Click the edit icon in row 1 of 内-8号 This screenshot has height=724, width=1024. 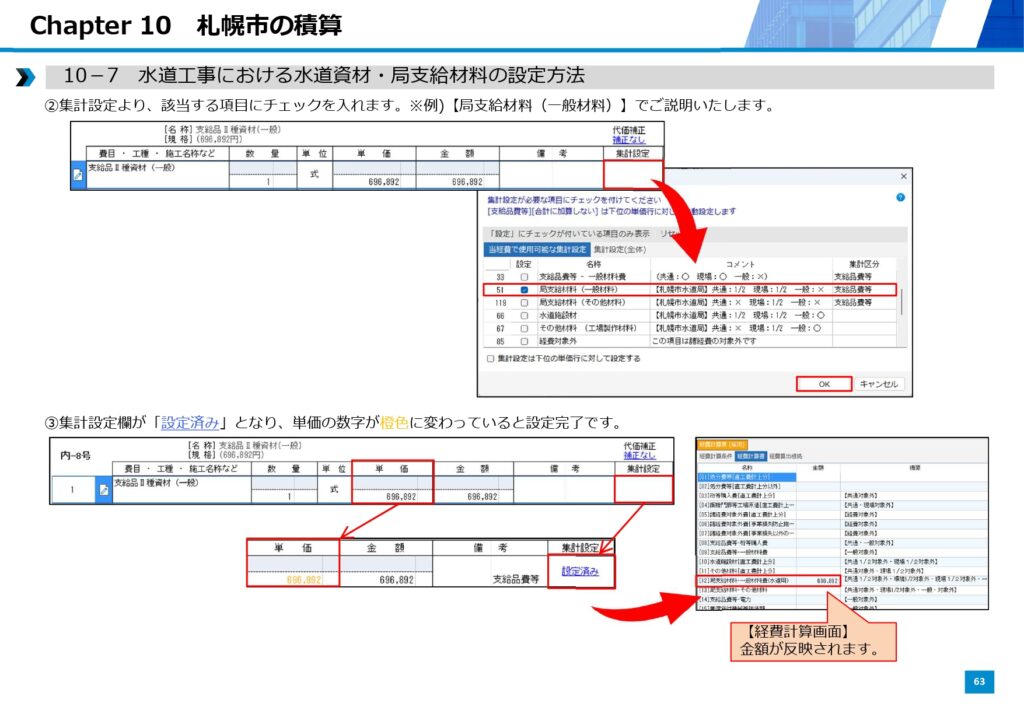pos(103,489)
